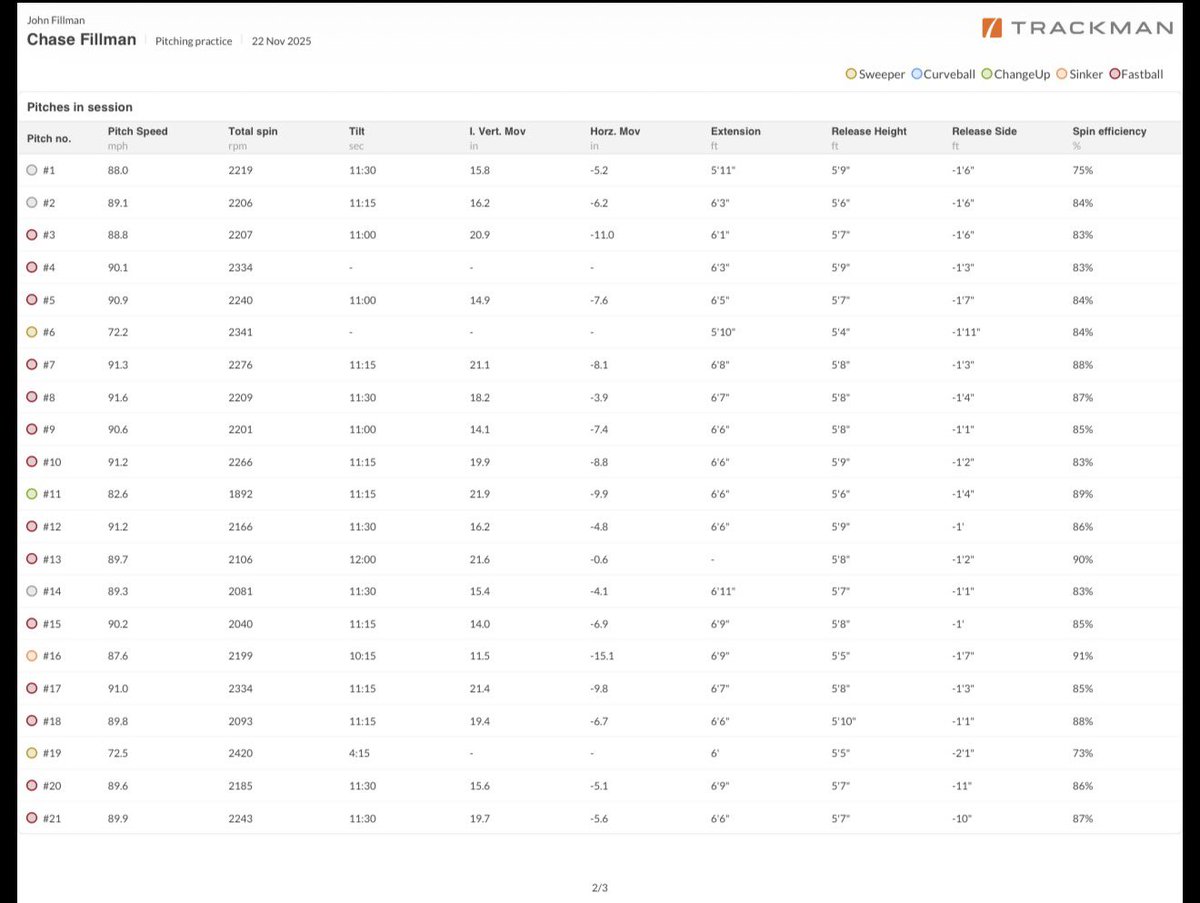1200x903 pixels.
Task: Click the yellow Sweeper legend swatch
Action: pos(851,74)
